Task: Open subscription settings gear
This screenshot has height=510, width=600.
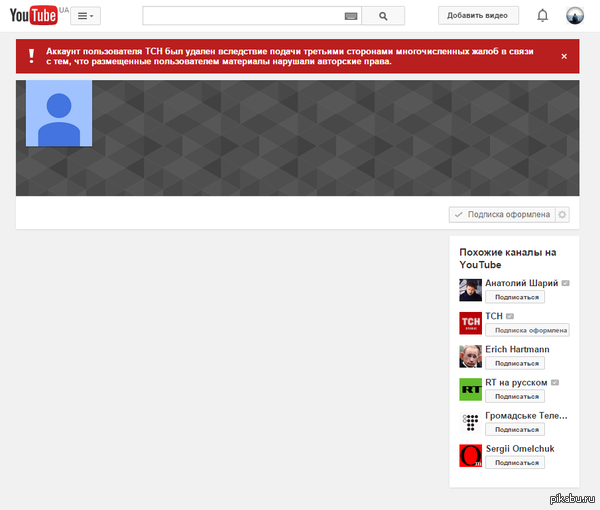Action: pyautogui.click(x=562, y=215)
